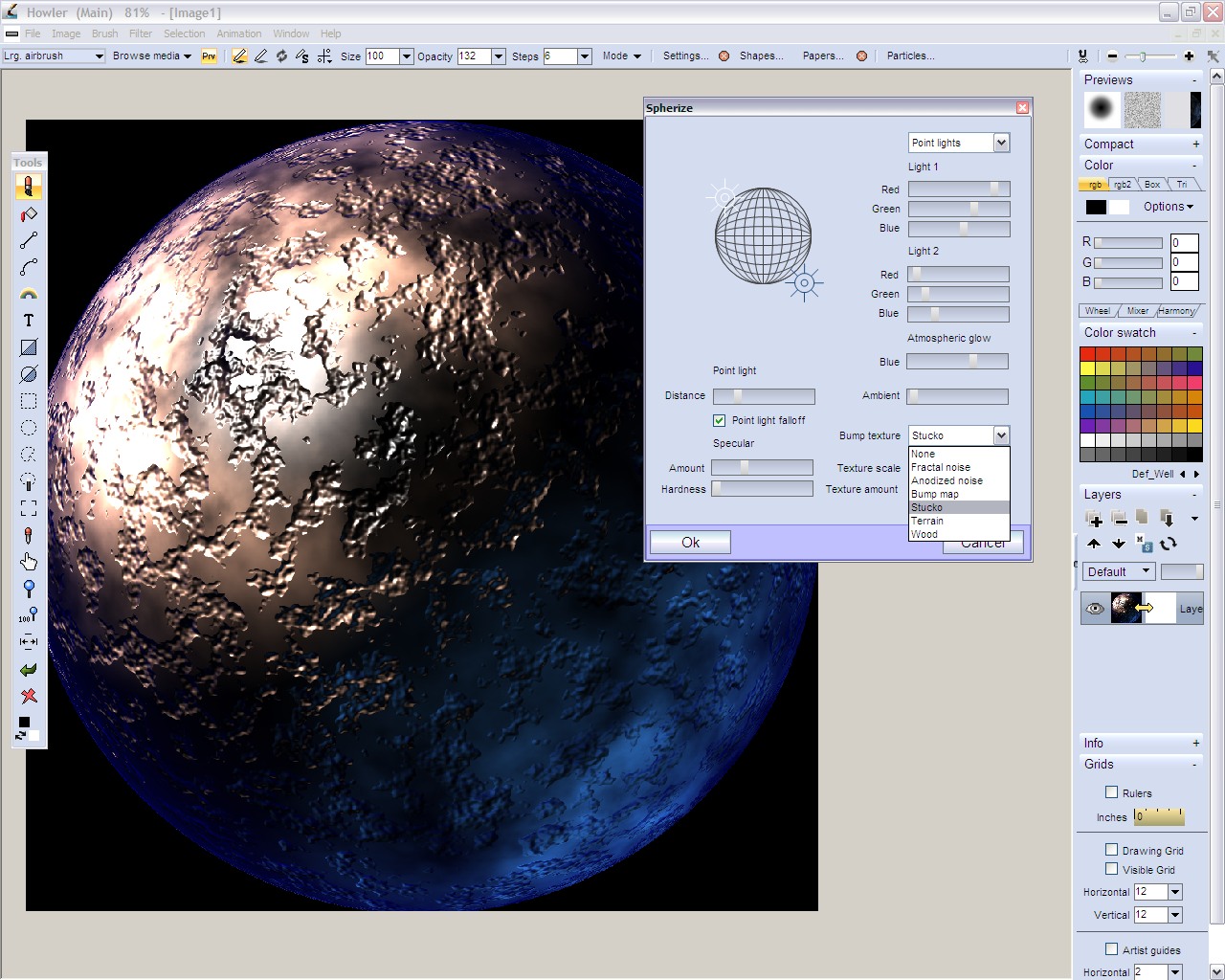
Task: Uncheck the Point light falloff checkbox
Action: point(720,420)
